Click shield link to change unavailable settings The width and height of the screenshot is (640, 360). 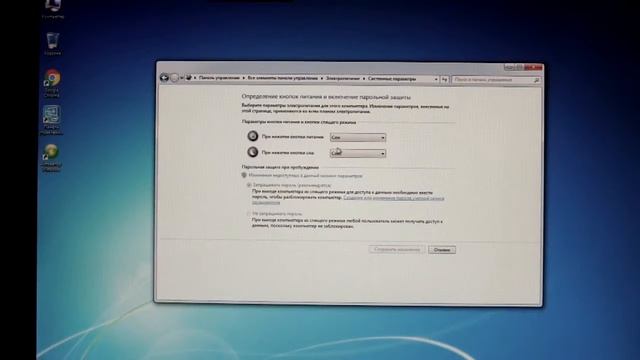click(x=302, y=176)
